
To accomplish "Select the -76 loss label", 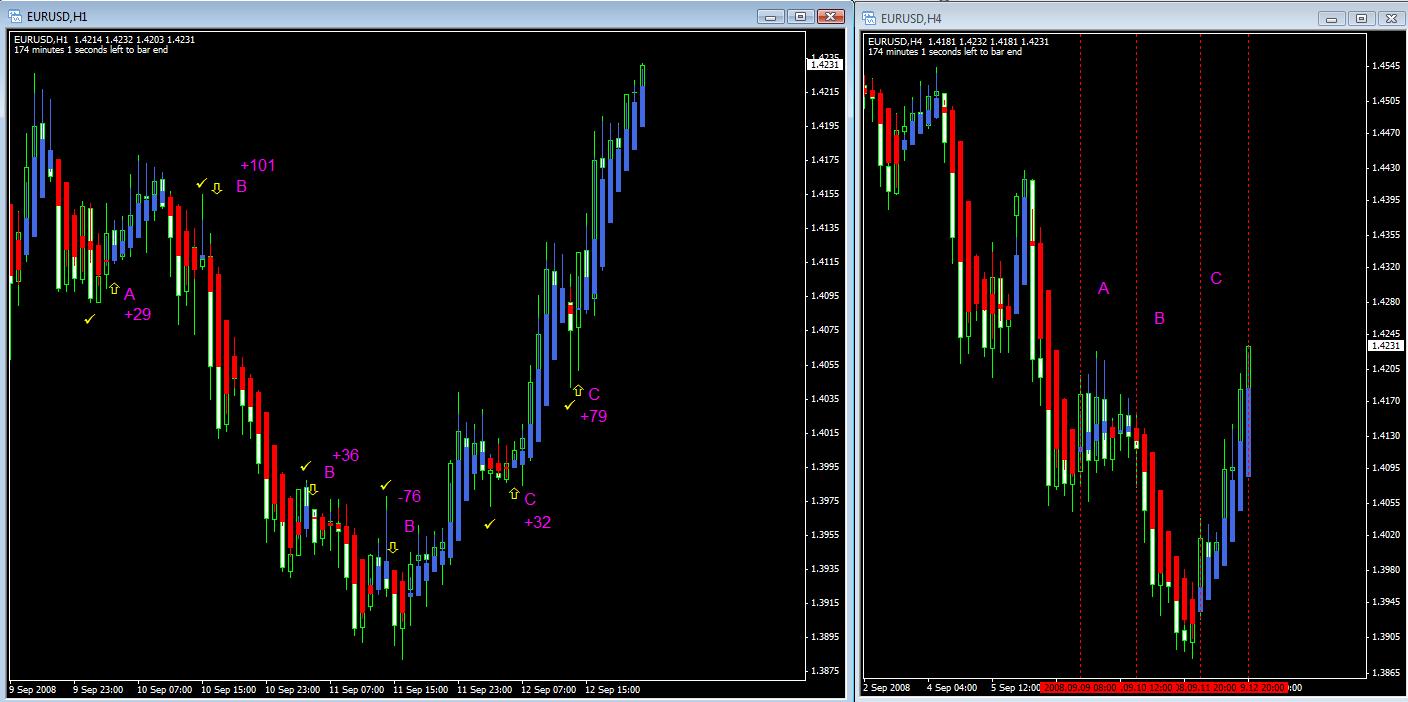I will (409, 496).
